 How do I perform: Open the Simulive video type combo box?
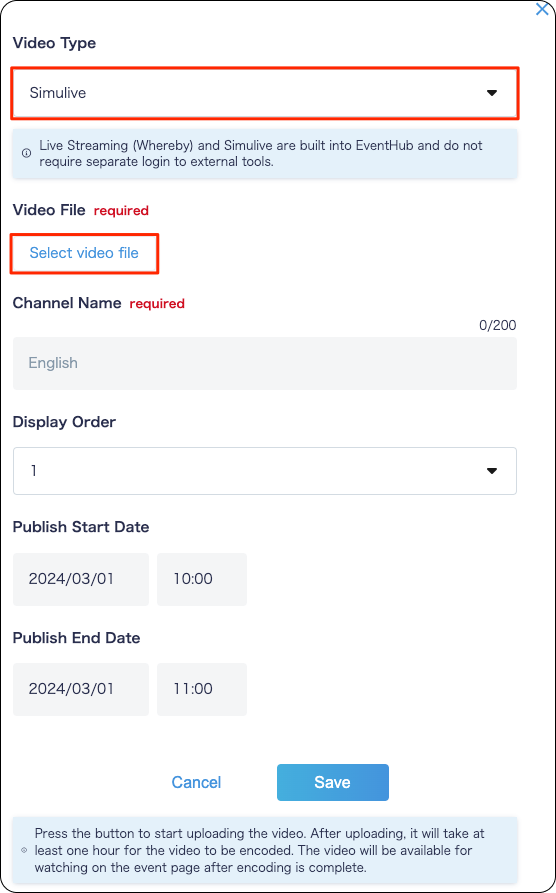tap(265, 93)
